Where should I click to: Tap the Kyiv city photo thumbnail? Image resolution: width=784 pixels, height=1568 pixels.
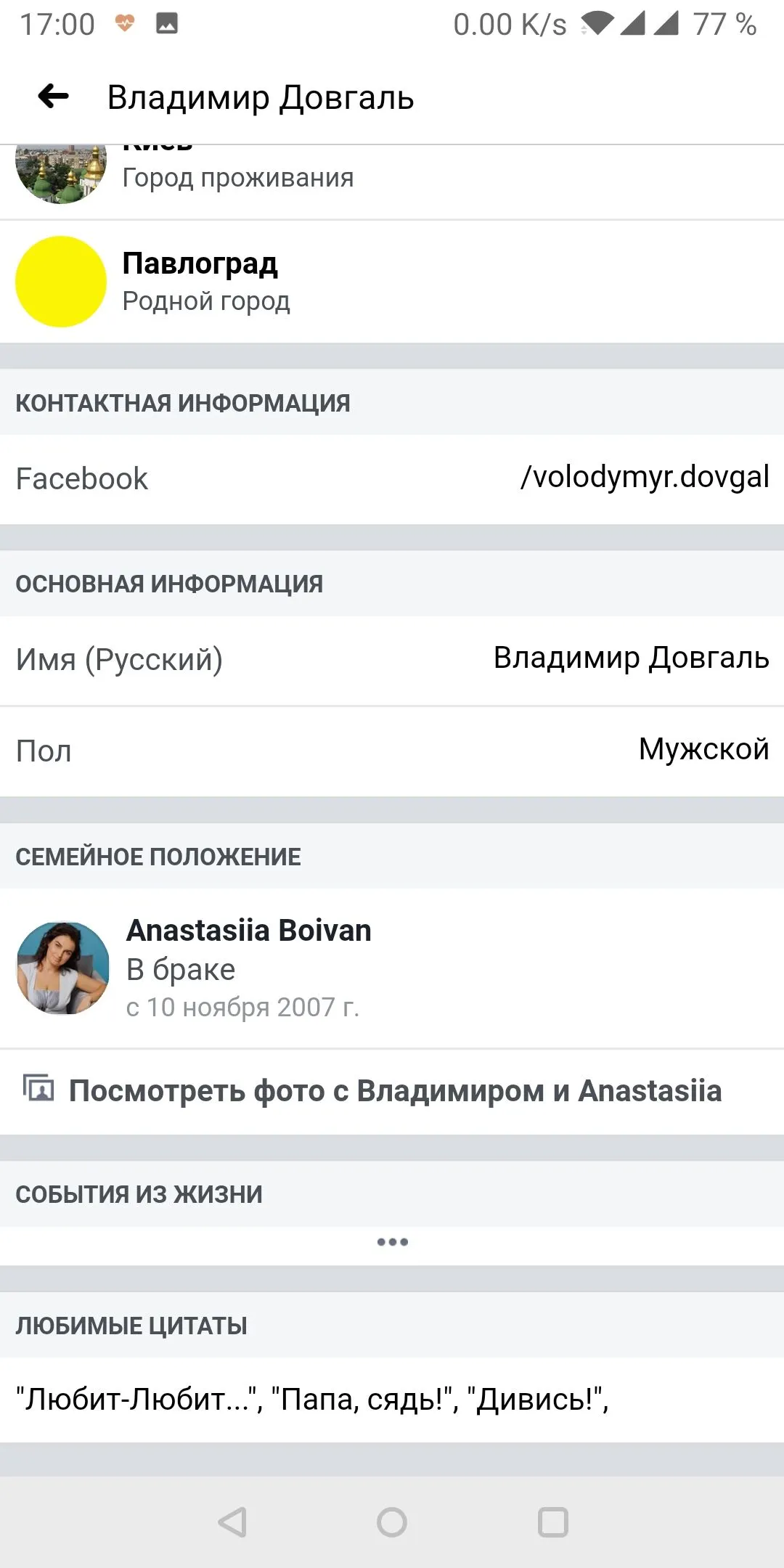[61, 174]
